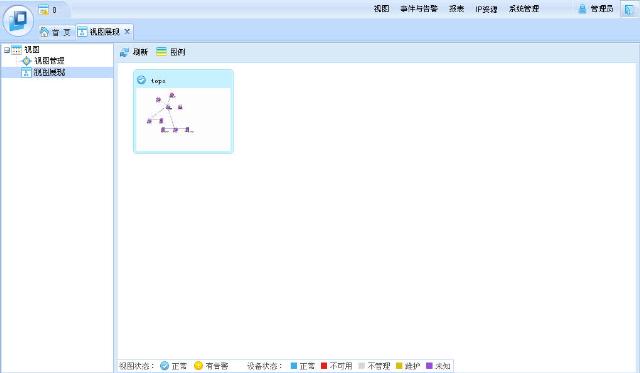
Task: Open the 事件与告警 menu
Action: (x=419, y=9)
